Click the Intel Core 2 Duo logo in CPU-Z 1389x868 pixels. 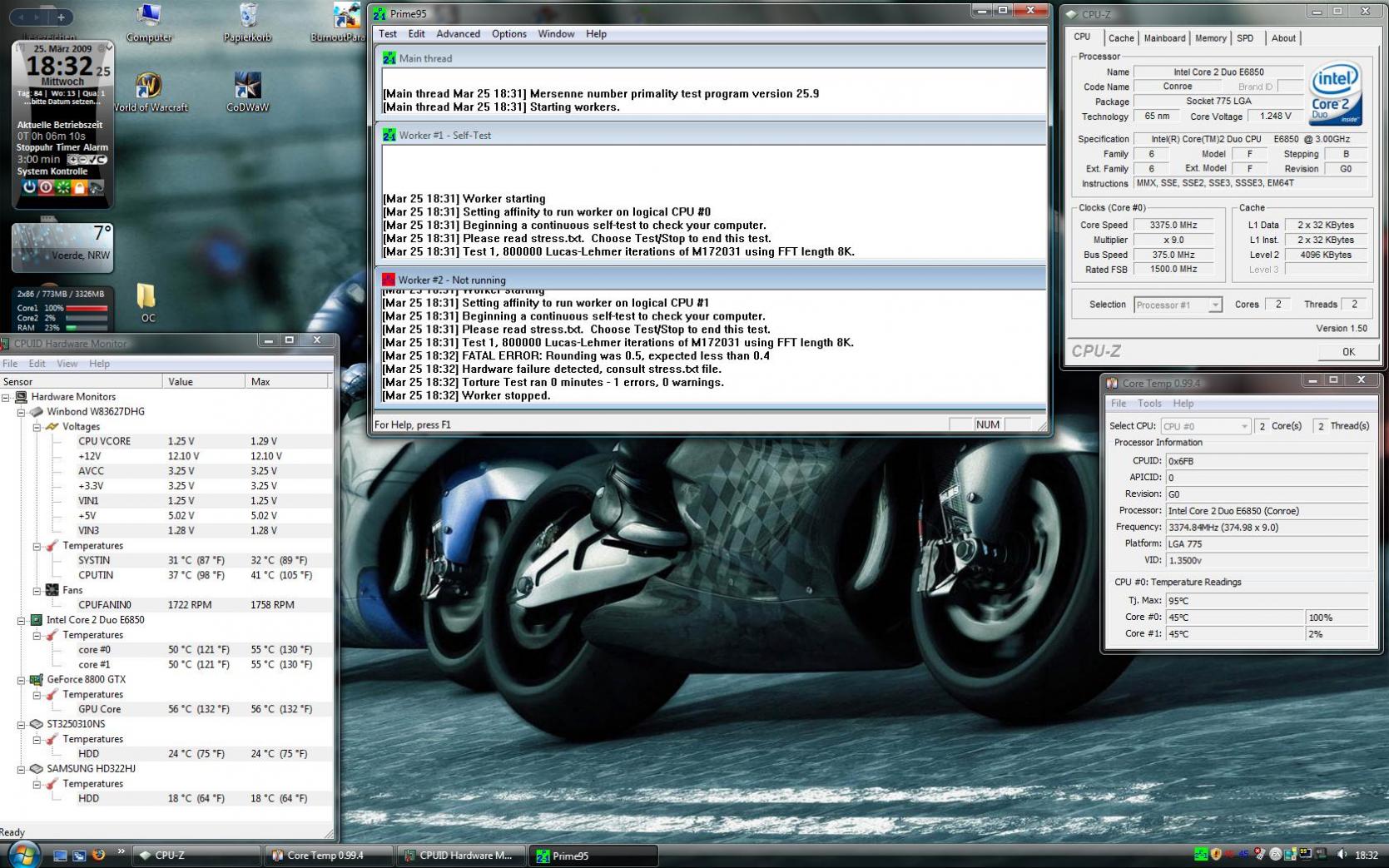pyautogui.click(x=1336, y=93)
